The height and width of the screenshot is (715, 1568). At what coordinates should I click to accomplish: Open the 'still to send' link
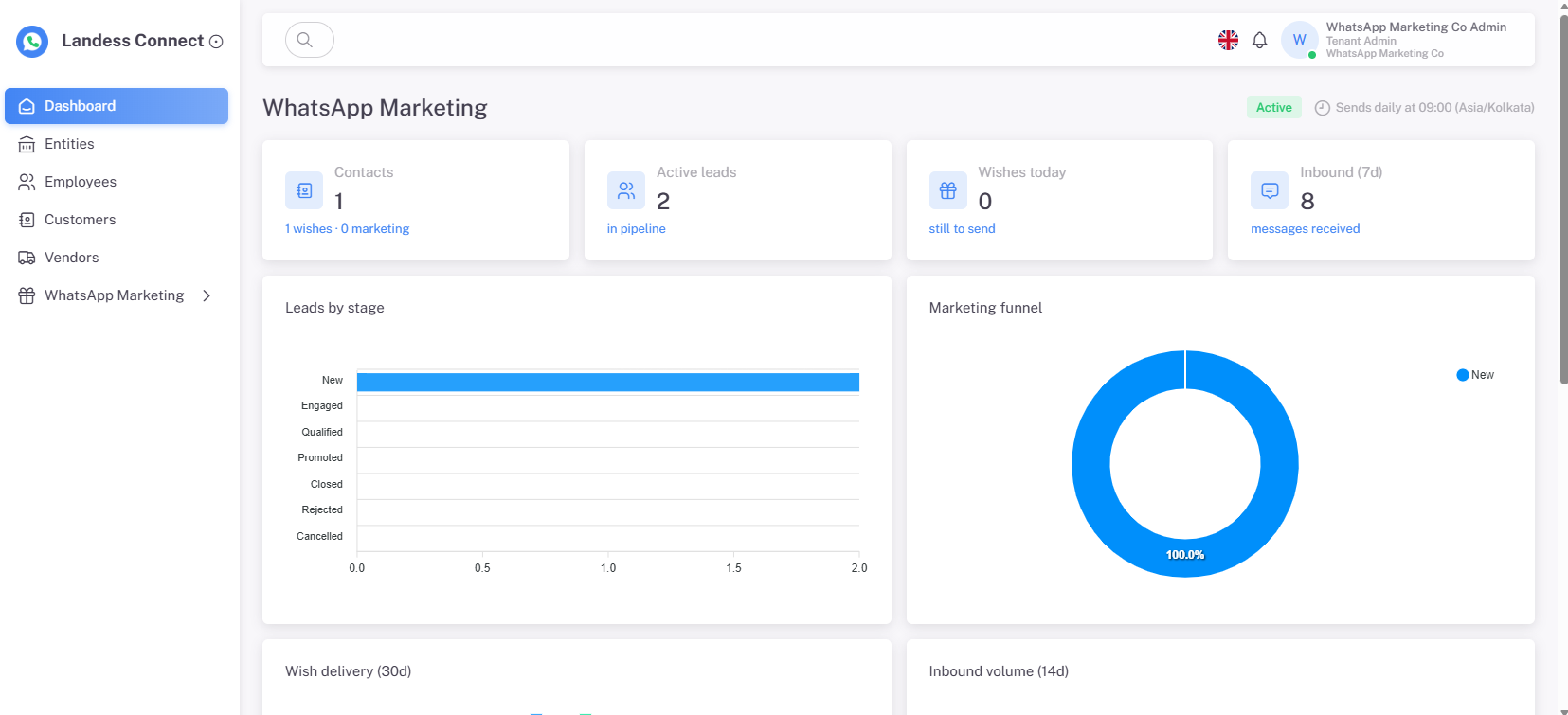coord(962,229)
